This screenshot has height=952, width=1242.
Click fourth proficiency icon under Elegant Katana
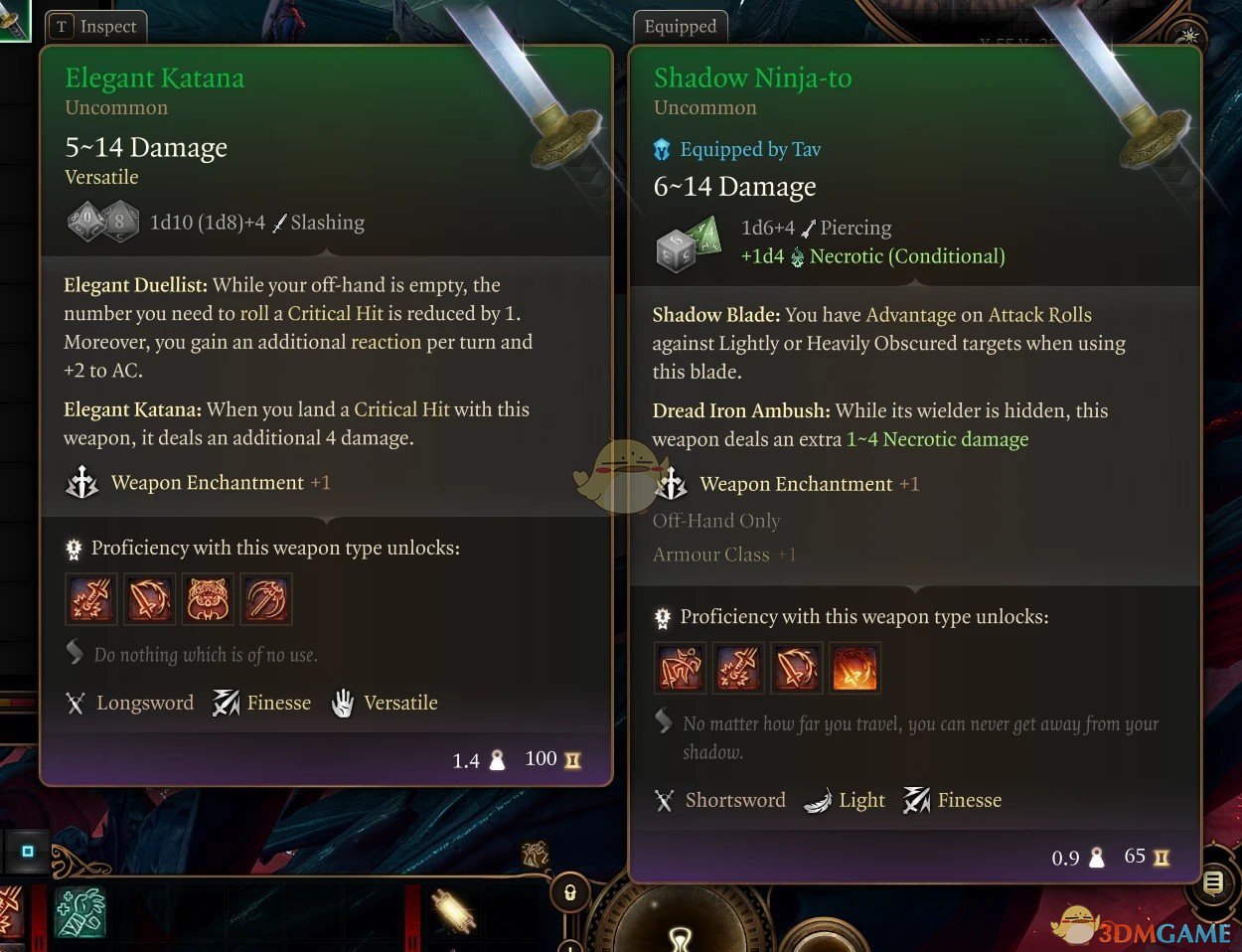(265, 599)
